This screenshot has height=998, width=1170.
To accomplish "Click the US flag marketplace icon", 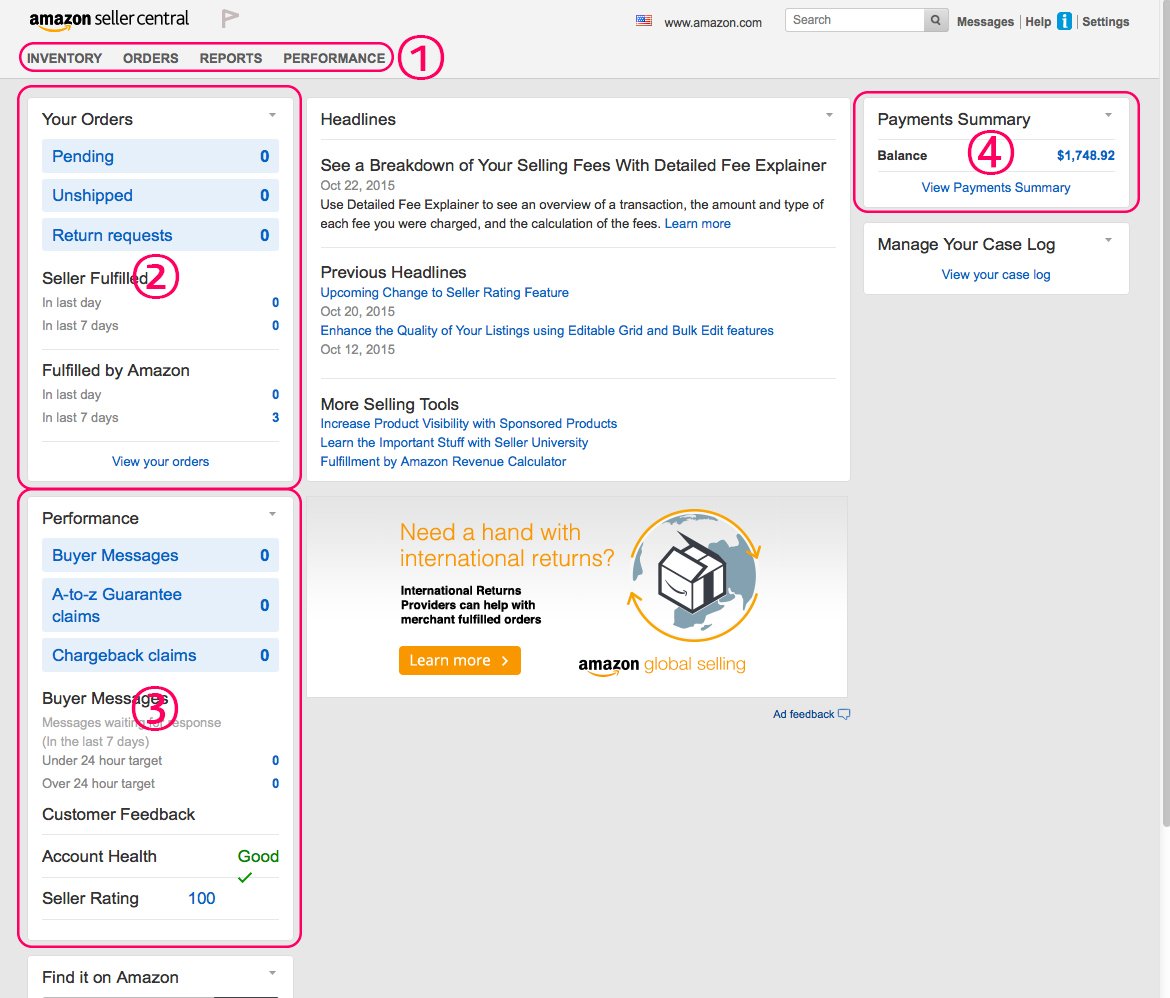I will [x=643, y=21].
